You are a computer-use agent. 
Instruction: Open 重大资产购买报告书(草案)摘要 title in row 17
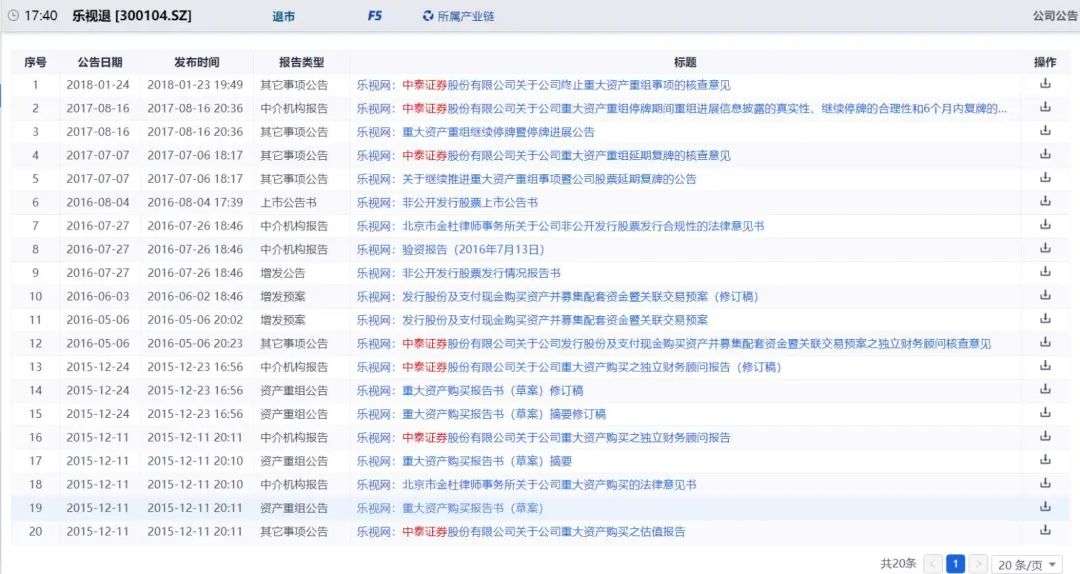(464, 461)
